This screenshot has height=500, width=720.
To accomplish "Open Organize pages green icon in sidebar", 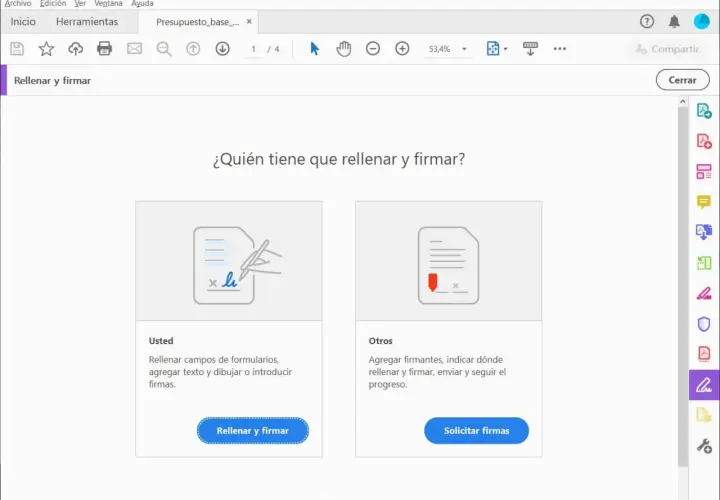I will [704, 263].
